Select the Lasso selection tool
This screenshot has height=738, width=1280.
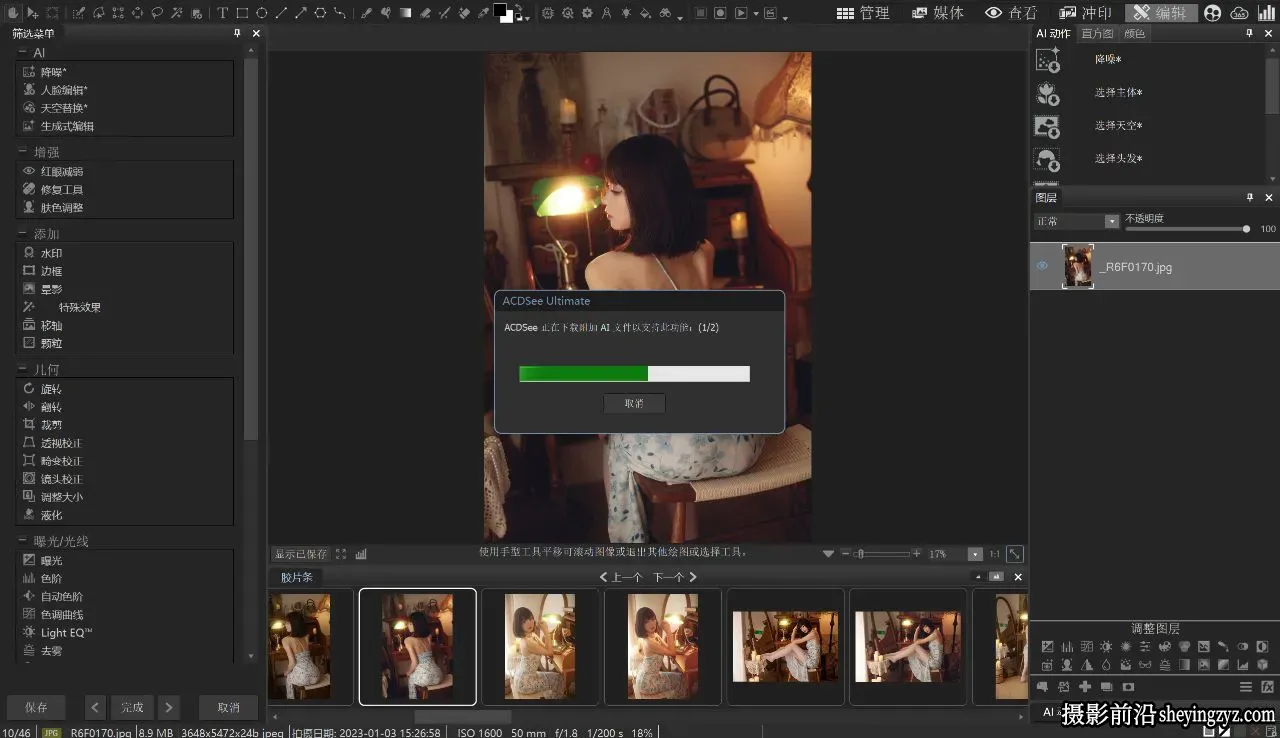pos(157,13)
